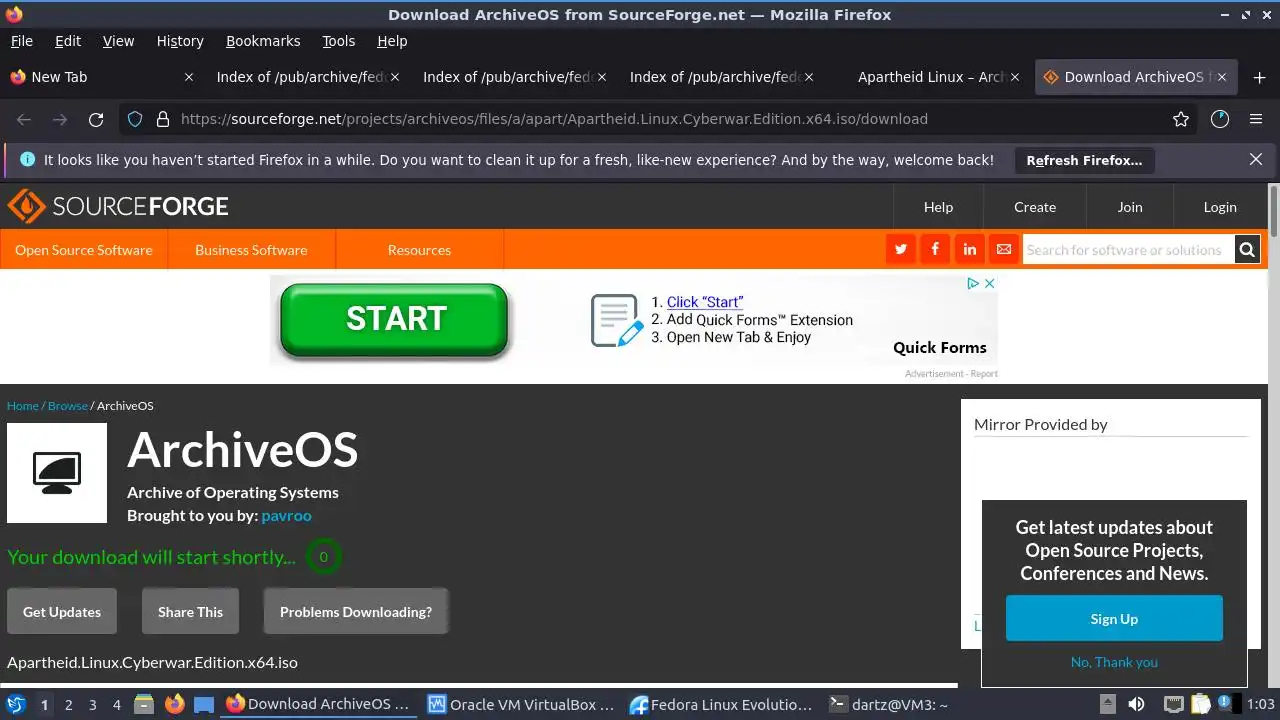This screenshot has height=720, width=1280.
Task: Click the Get Updates button
Action: point(62,612)
